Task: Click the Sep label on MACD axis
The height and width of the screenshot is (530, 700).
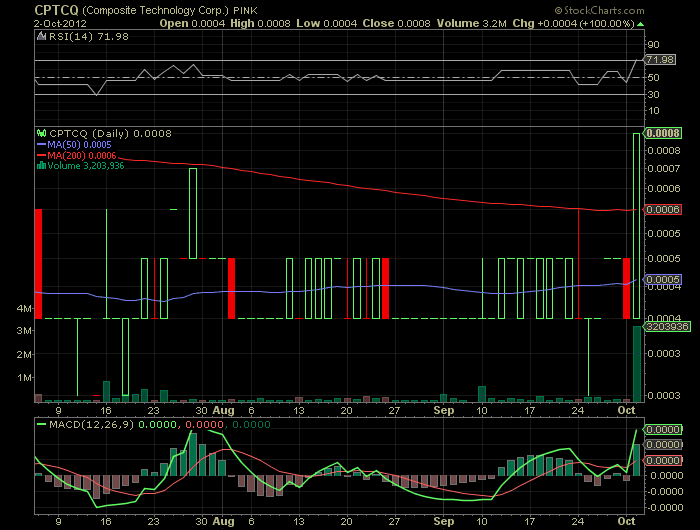Action: [x=443, y=521]
